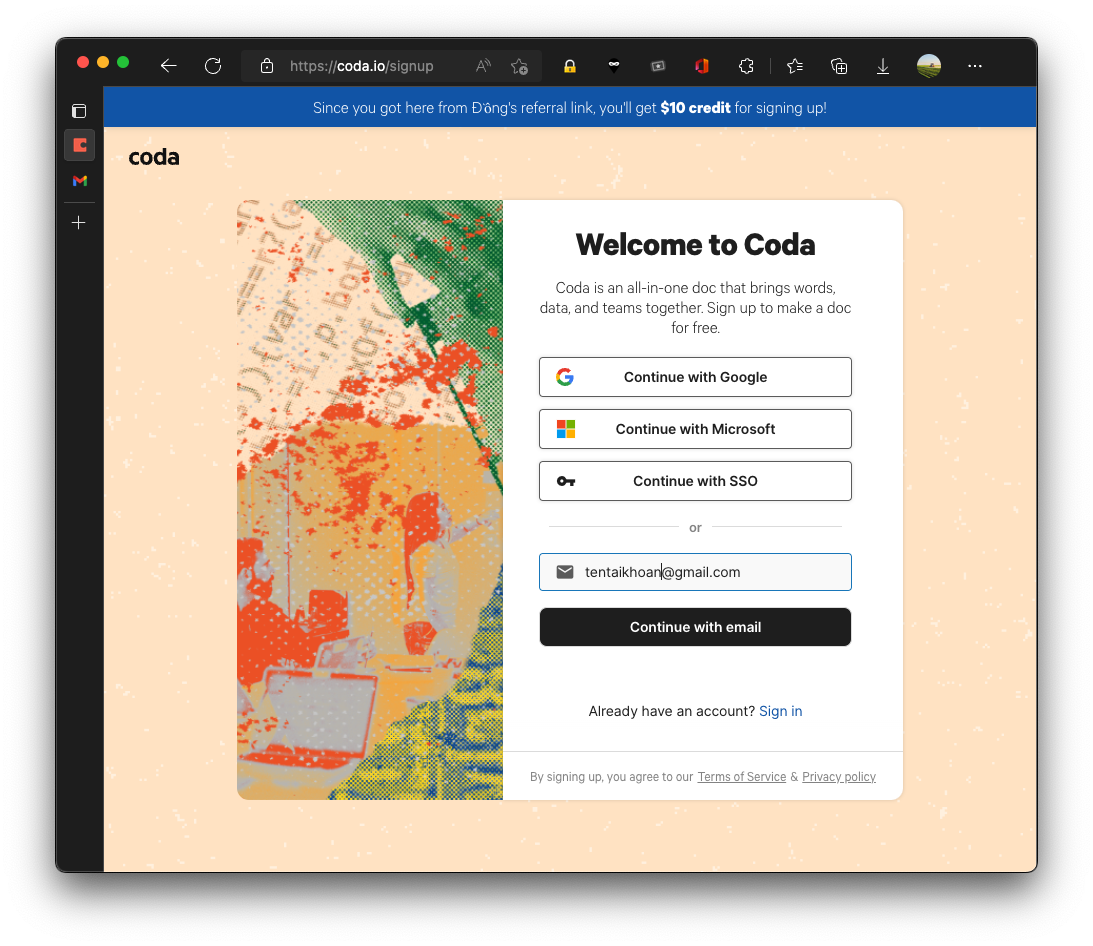Switch to the Coda tab in sidebar

tap(79, 145)
